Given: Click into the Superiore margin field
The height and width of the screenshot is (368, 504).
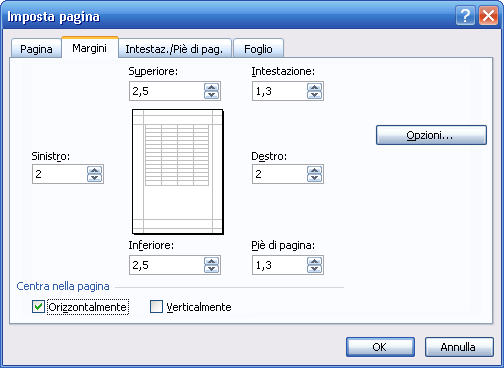Looking at the screenshot, I should pos(167,91).
